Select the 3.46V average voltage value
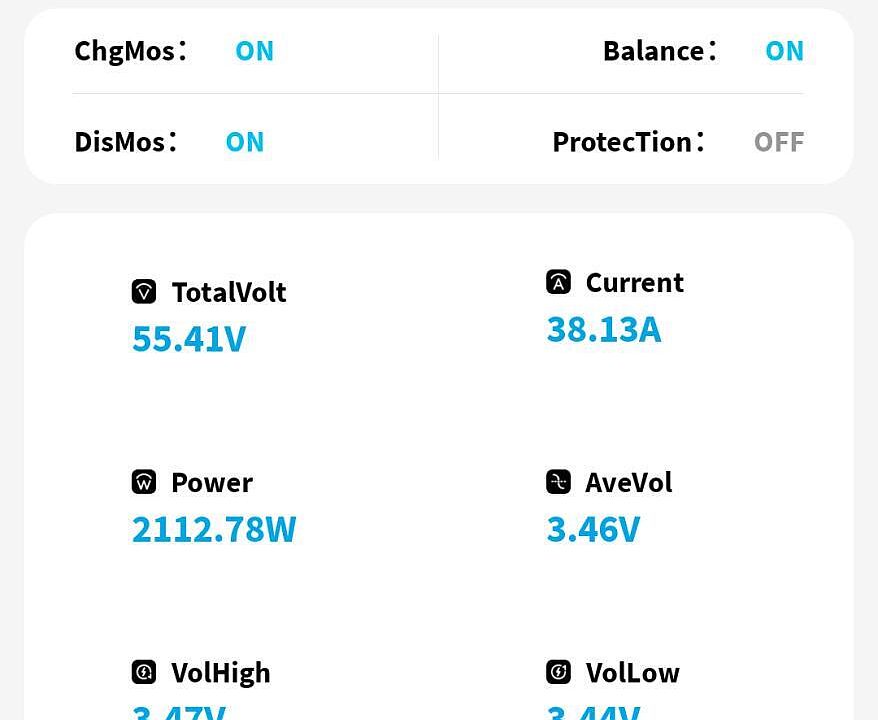The height and width of the screenshot is (720, 878). pos(593,529)
